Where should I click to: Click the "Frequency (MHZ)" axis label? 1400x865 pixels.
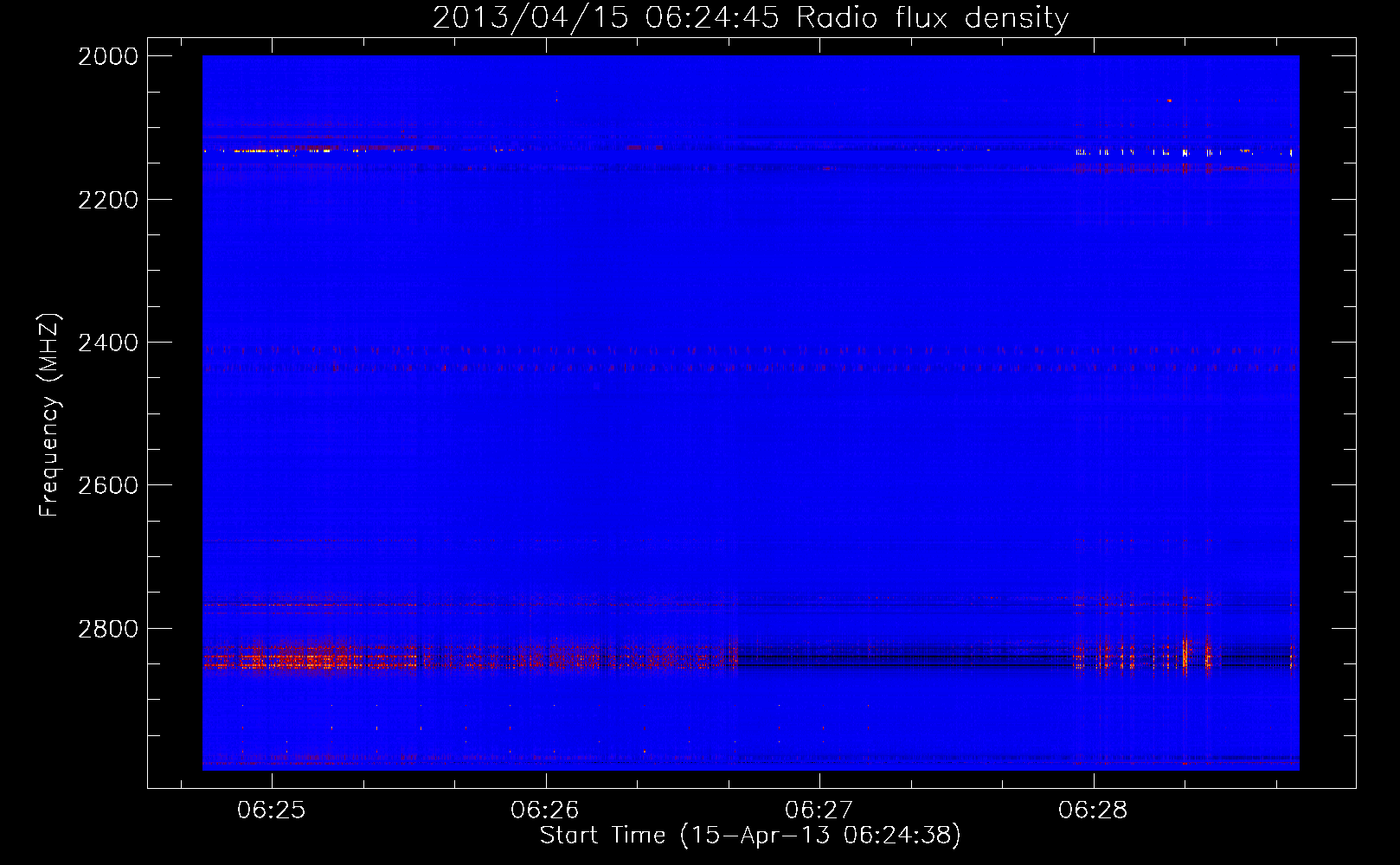point(49,415)
